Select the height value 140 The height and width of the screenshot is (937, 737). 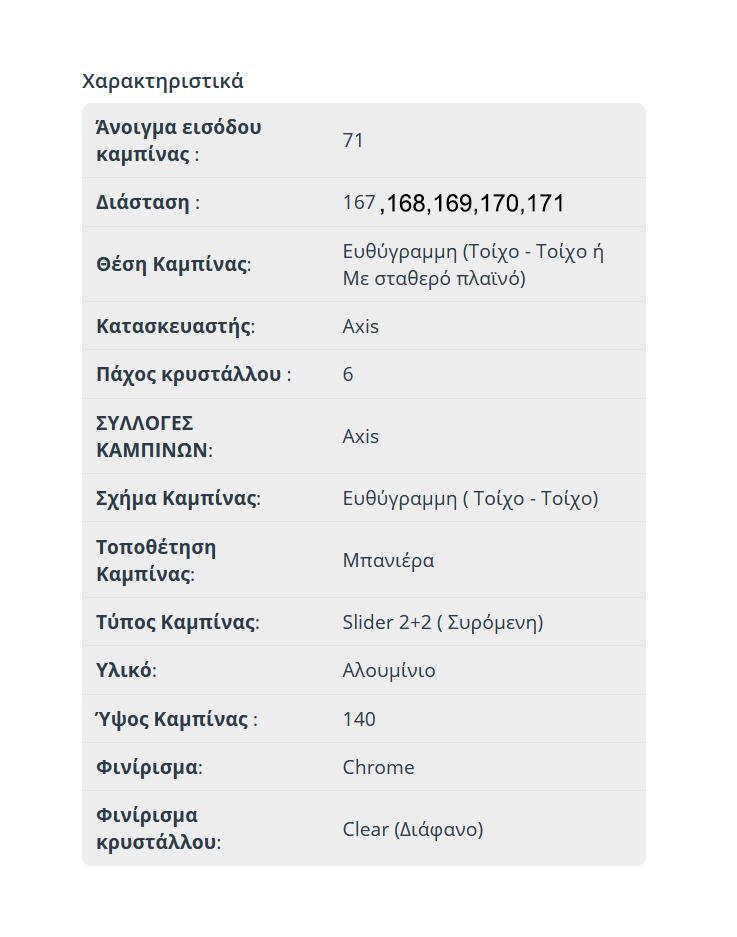click(359, 719)
